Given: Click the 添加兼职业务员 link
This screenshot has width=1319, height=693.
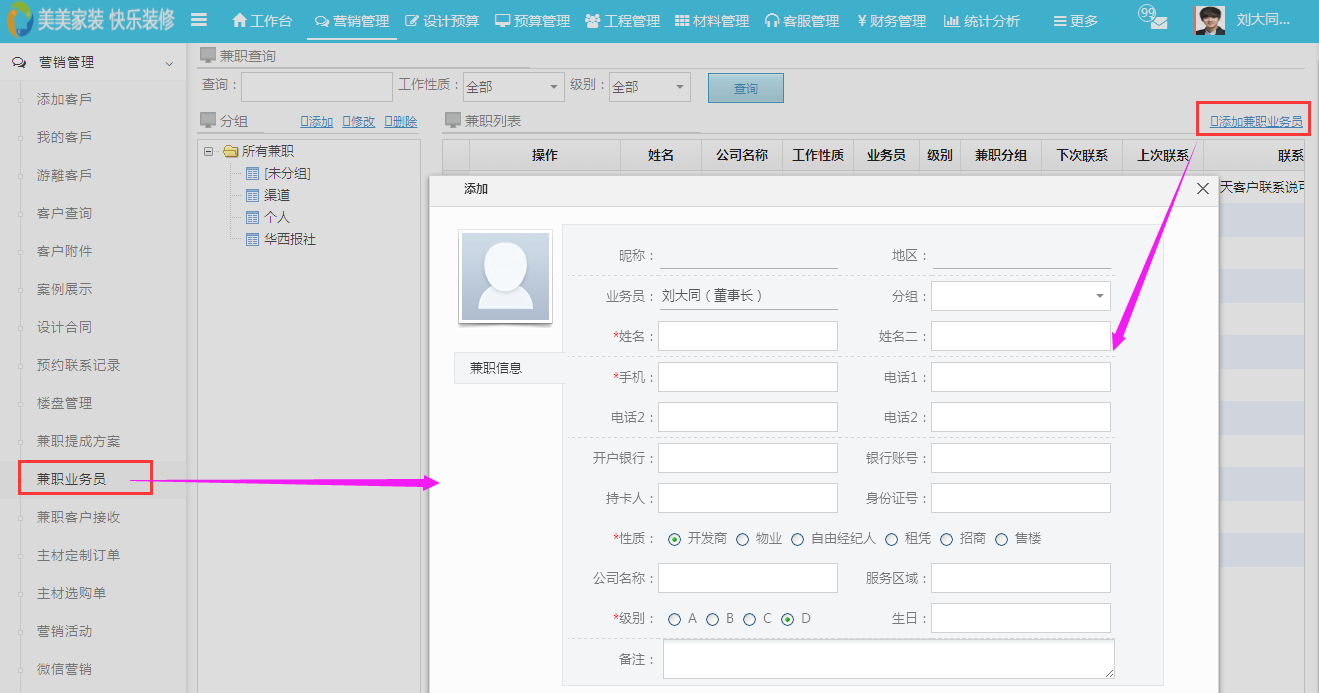Looking at the screenshot, I should coord(1255,122).
